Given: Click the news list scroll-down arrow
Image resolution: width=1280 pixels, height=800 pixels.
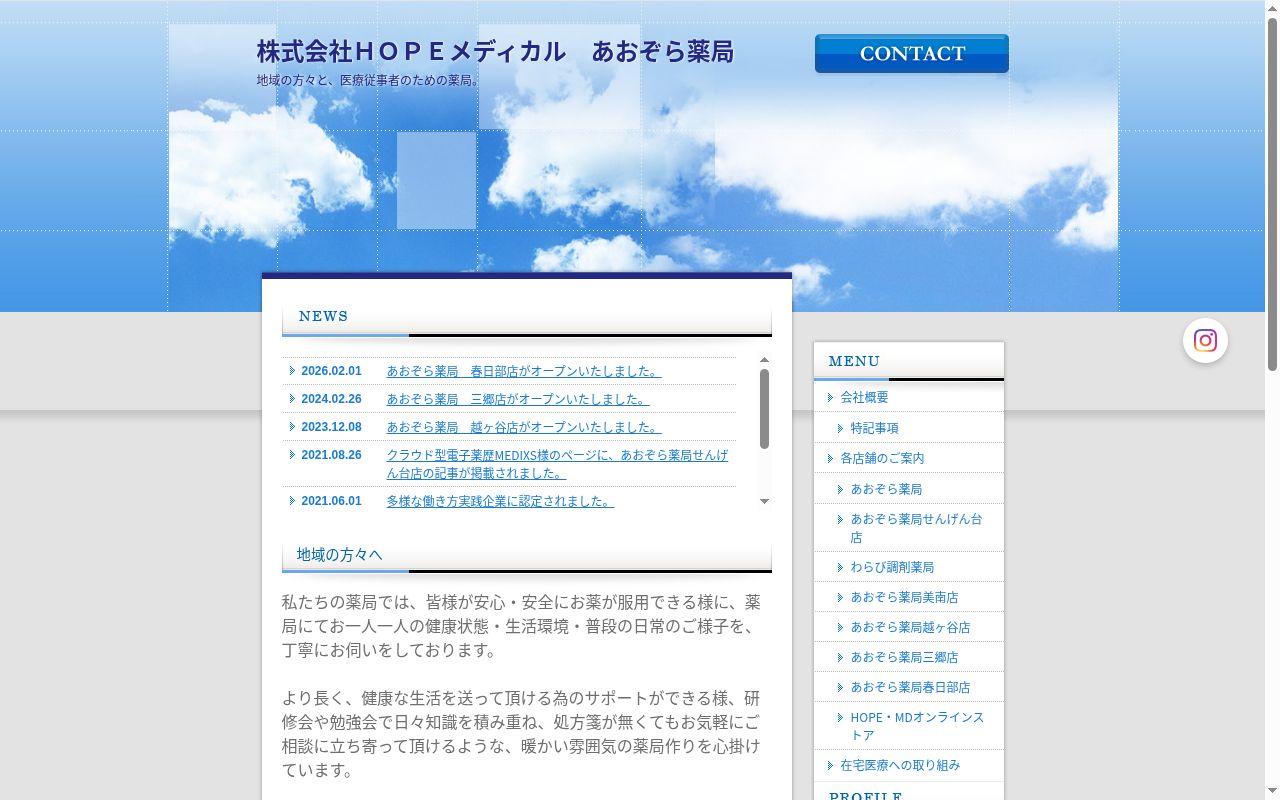Looking at the screenshot, I should tap(764, 502).
